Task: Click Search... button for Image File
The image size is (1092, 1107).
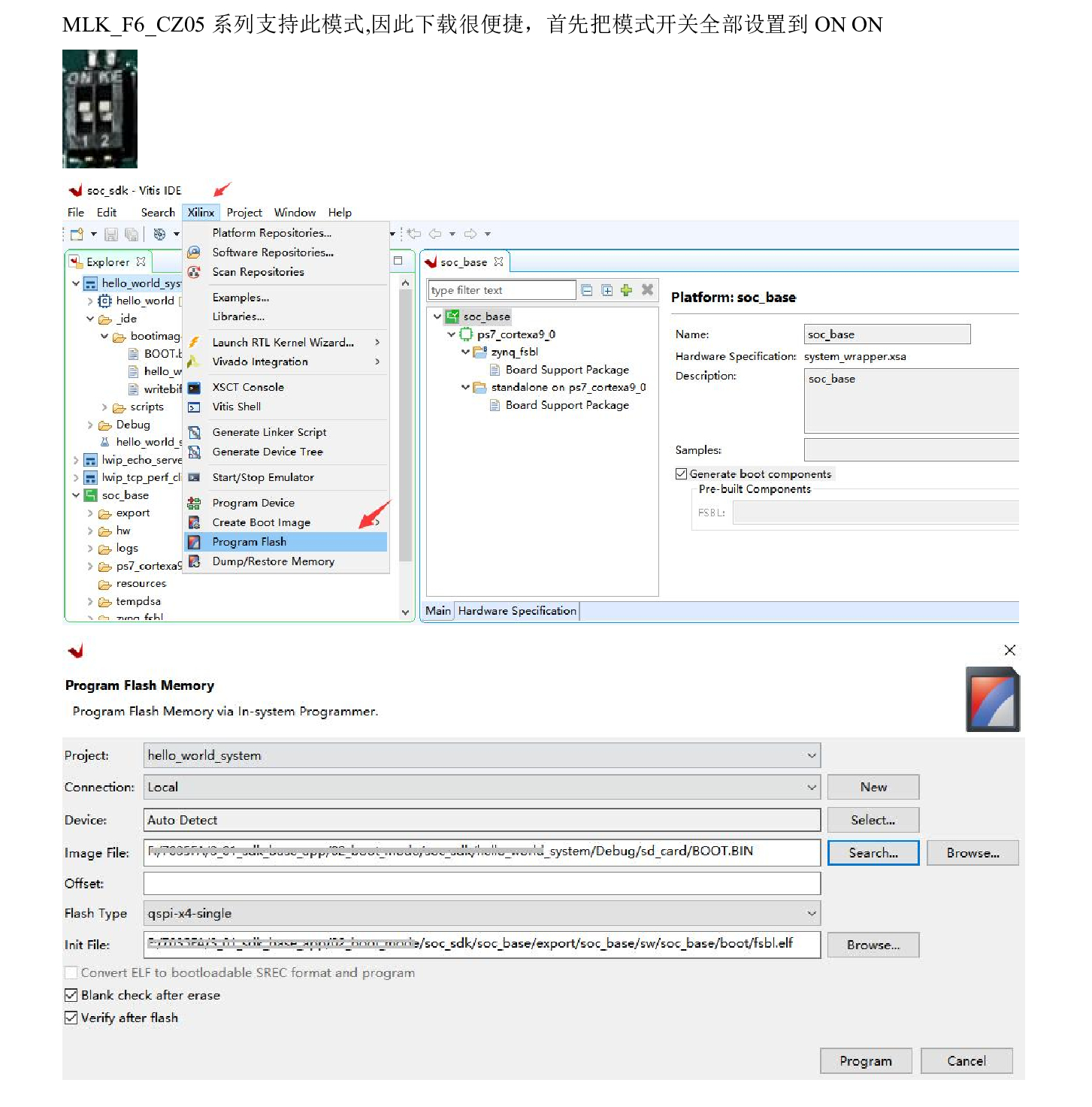Action: 873,853
